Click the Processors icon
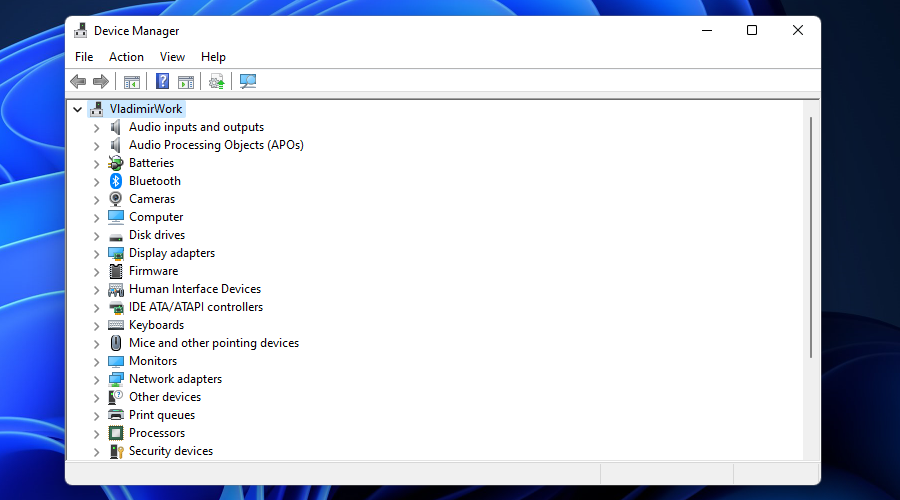 click(x=116, y=433)
